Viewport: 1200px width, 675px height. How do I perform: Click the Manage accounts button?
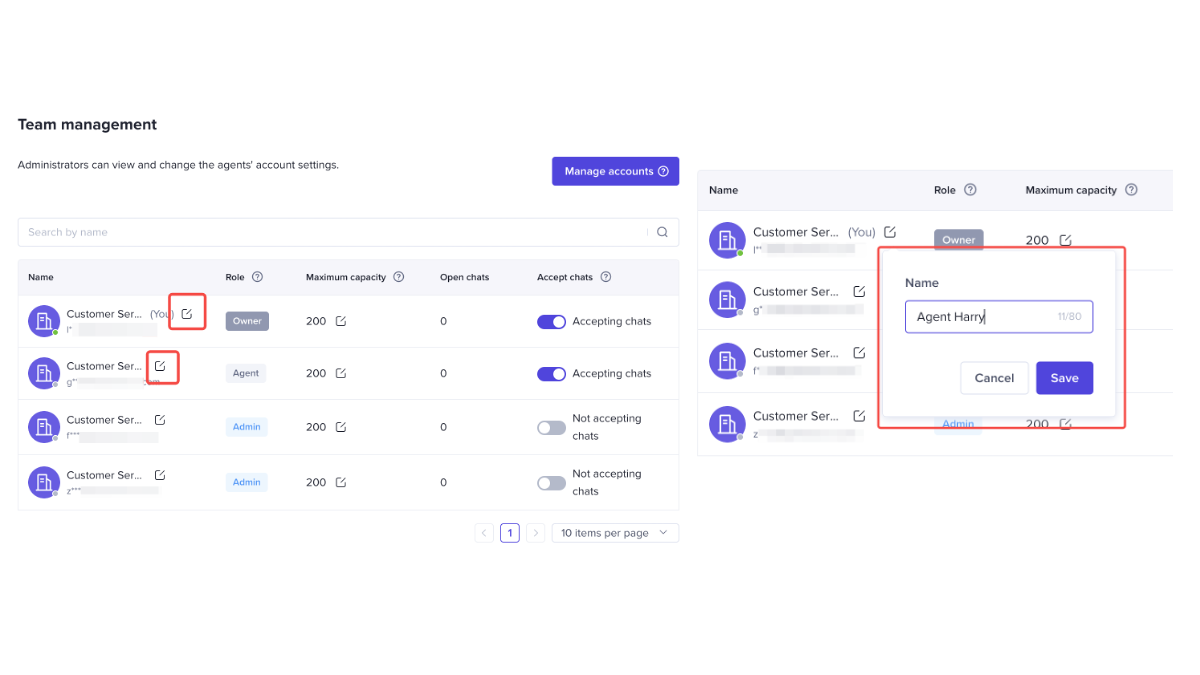tap(615, 171)
